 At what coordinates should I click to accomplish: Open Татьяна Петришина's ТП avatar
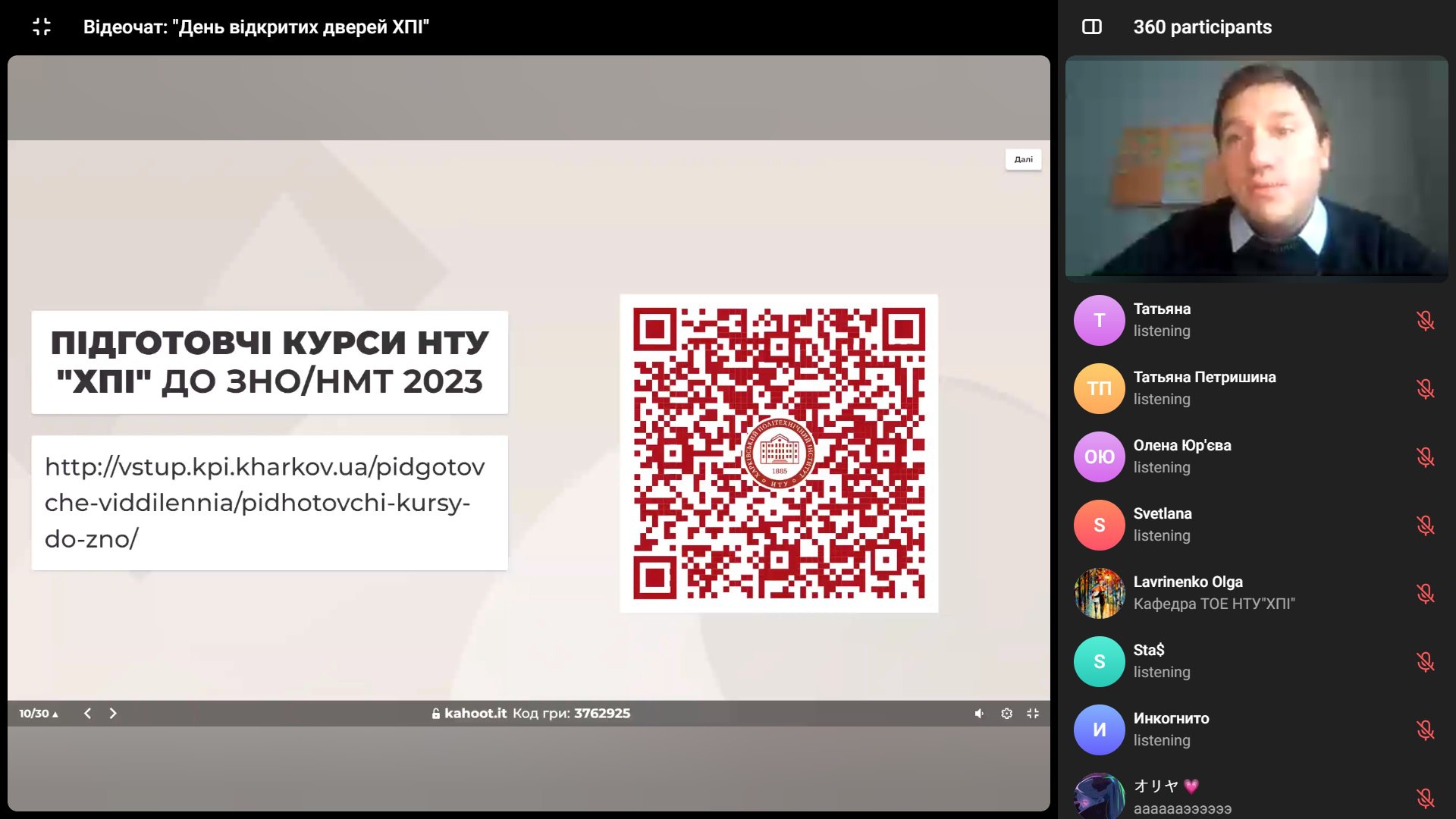point(1100,389)
